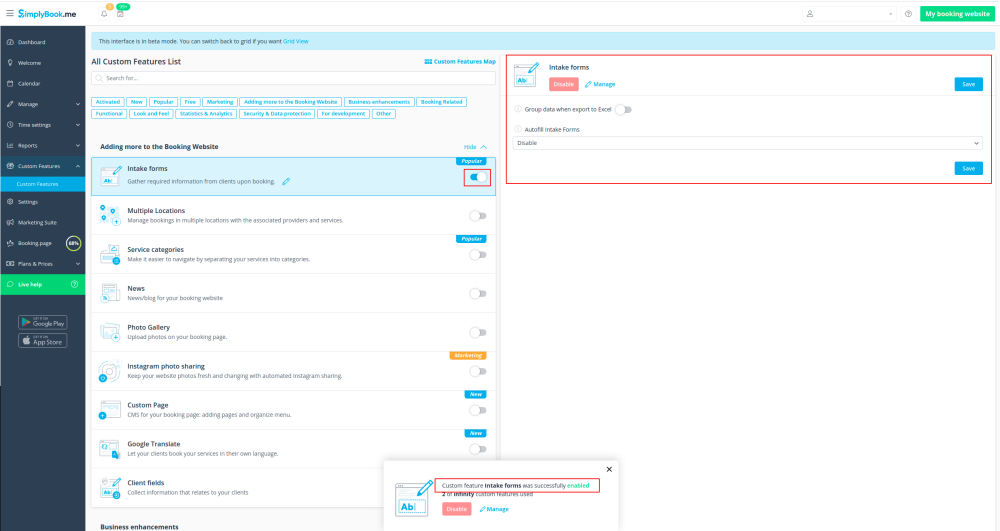
Task: Open Custom Features Map view
Action: click(460, 62)
